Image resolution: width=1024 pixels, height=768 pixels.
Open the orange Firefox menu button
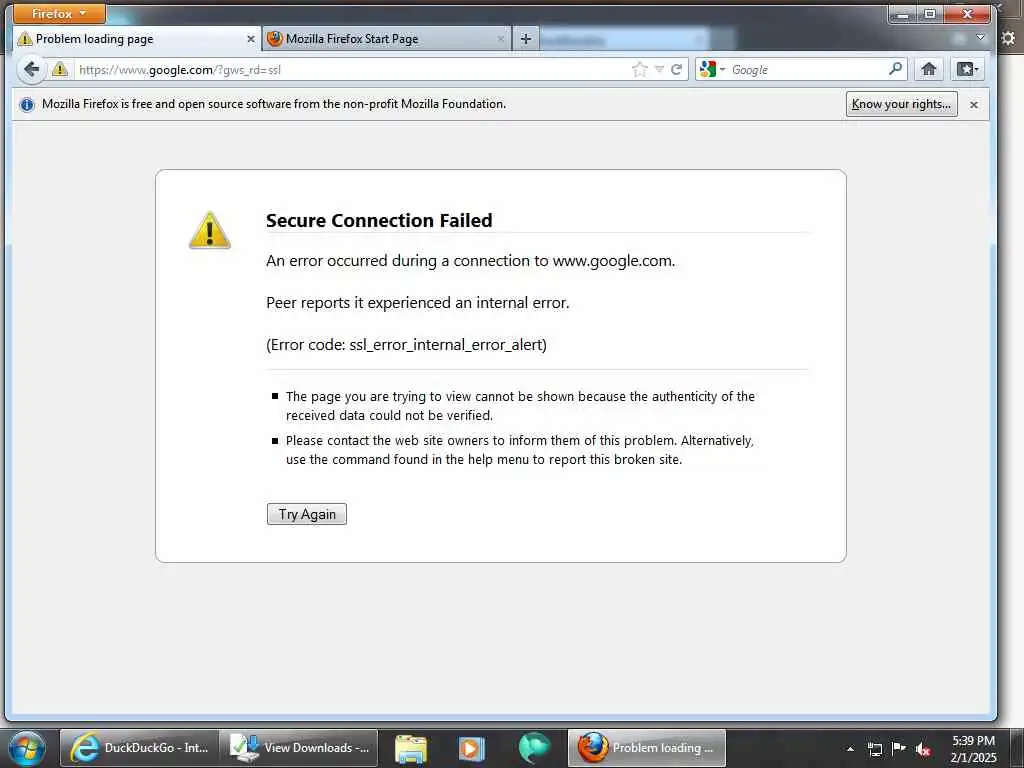coord(59,13)
